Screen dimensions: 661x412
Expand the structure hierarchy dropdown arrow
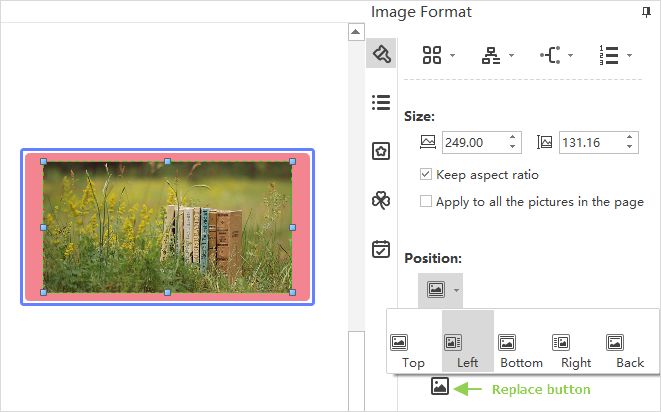(x=512, y=55)
